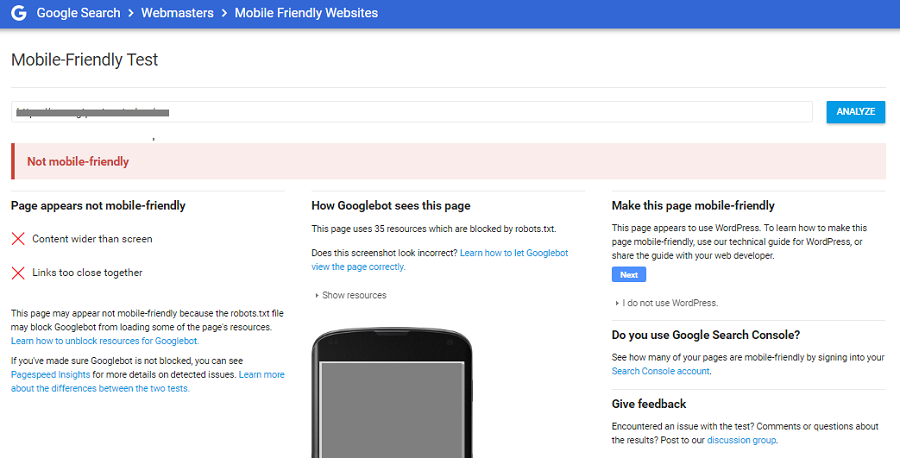Click the red X beside Content wider than screen
The image size is (900, 458).
pos(18,239)
